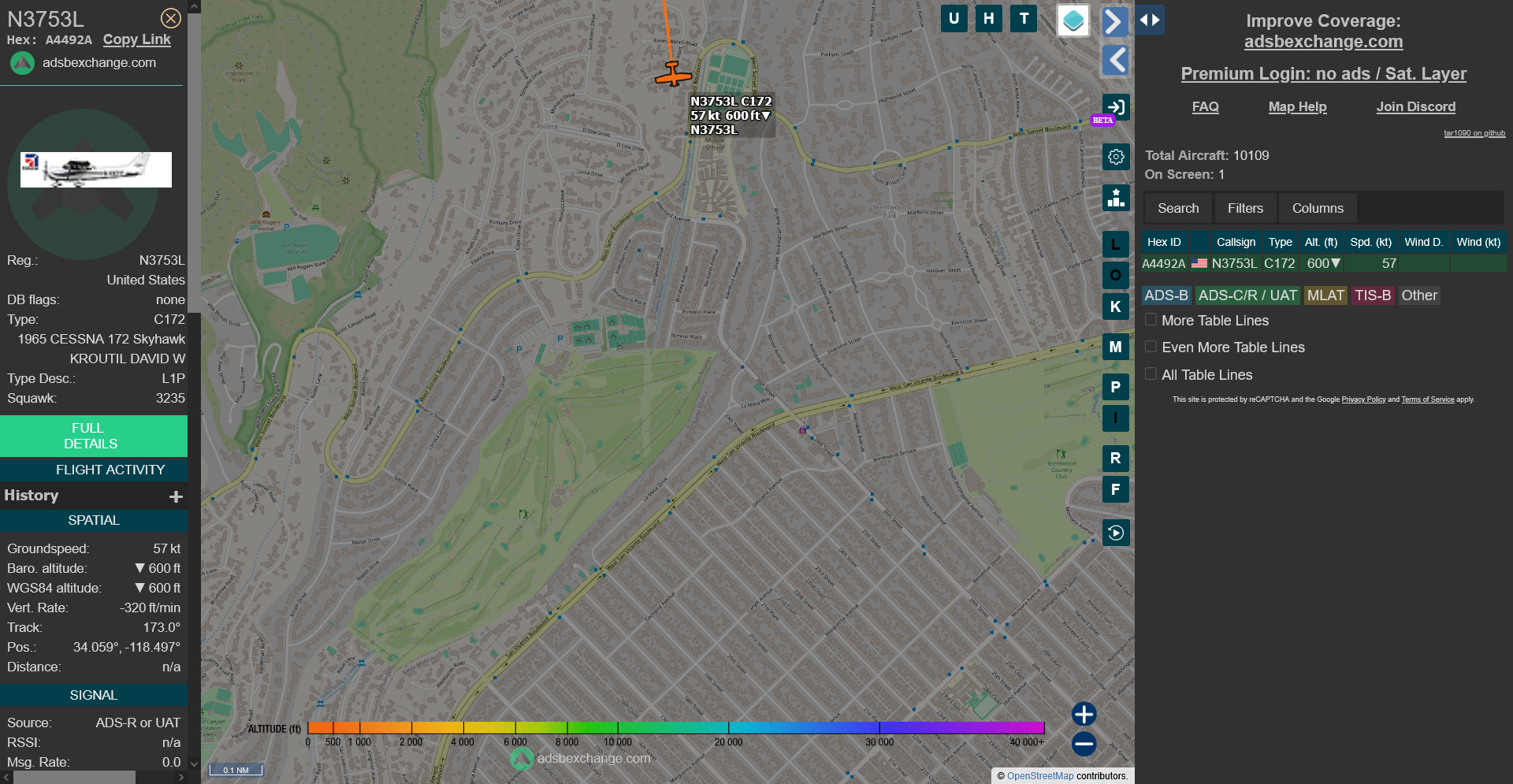Screen dimensions: 1513x784
Task: Click the right chevron sidebar button
Action: coord(1113,21)
